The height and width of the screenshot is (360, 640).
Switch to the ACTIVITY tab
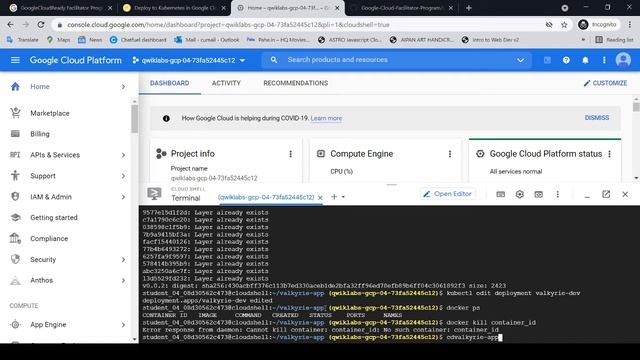coord(226,83)
